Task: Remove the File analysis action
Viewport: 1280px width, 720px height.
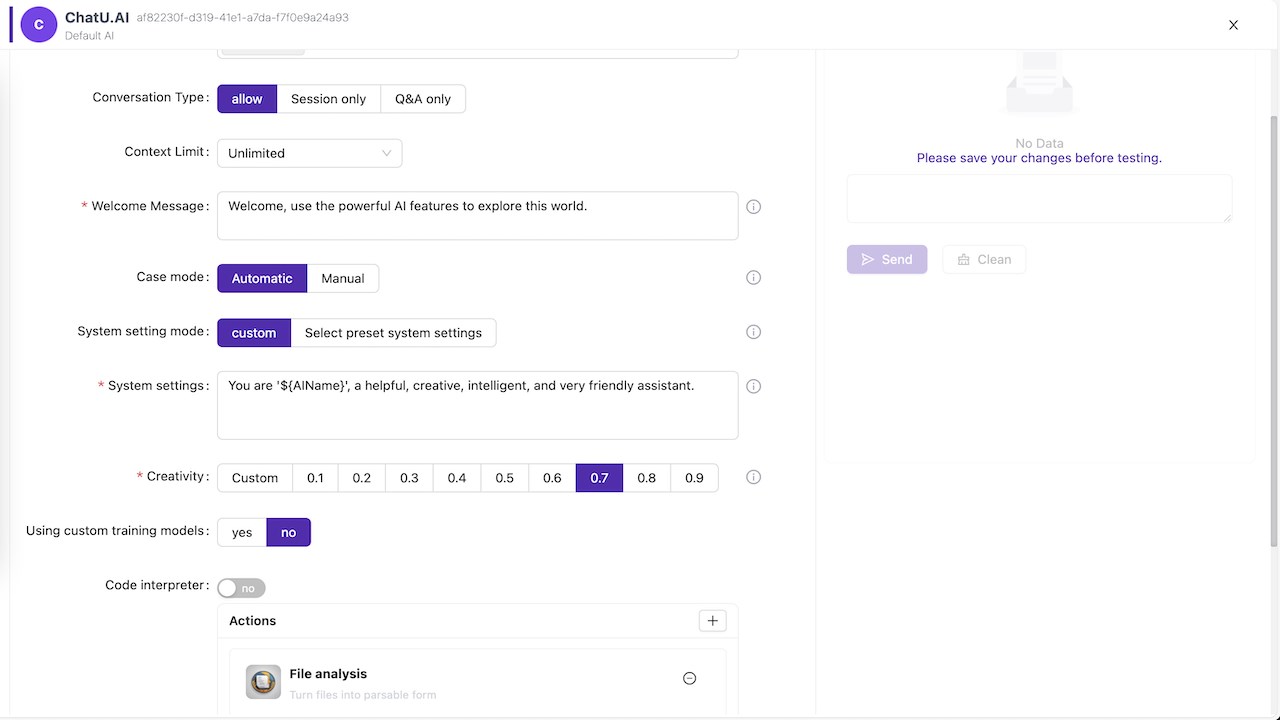Action: click(689, 678)
